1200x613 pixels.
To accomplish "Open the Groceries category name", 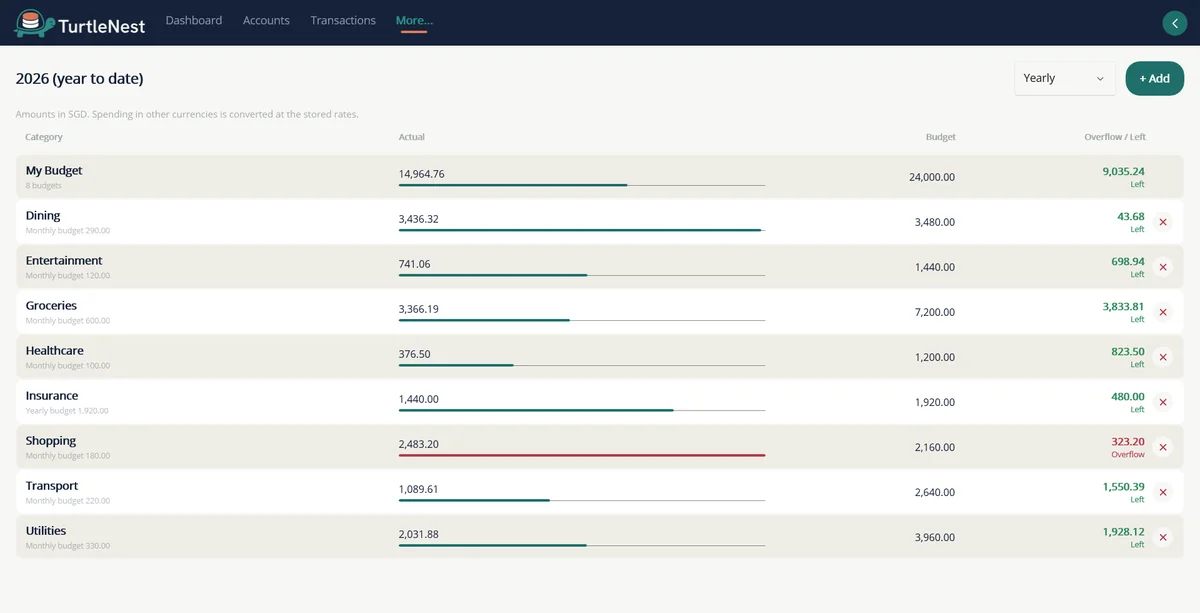I will tap(51, 306).
